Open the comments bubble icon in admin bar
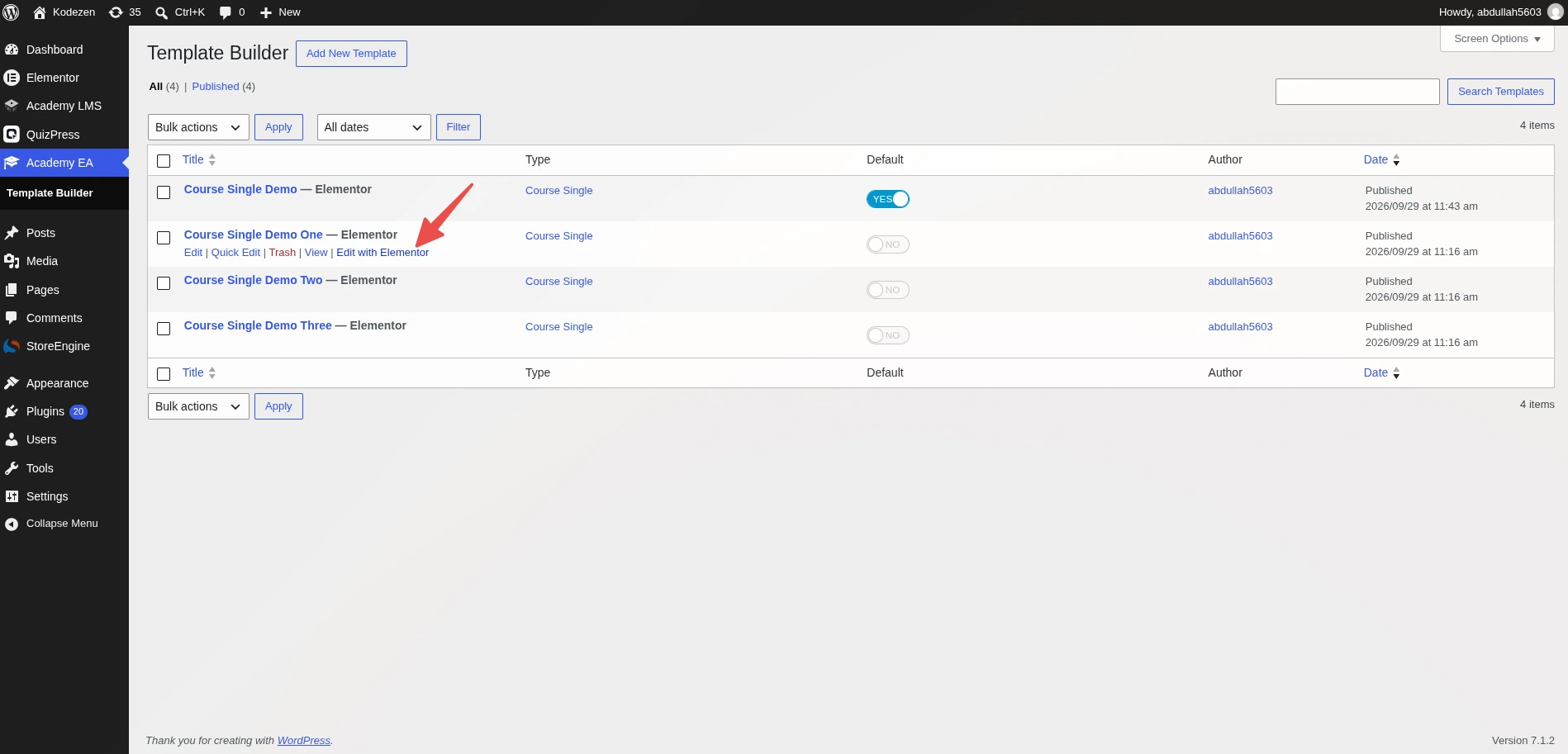The height and width of the screenshot is (754, 1568). 226,12
